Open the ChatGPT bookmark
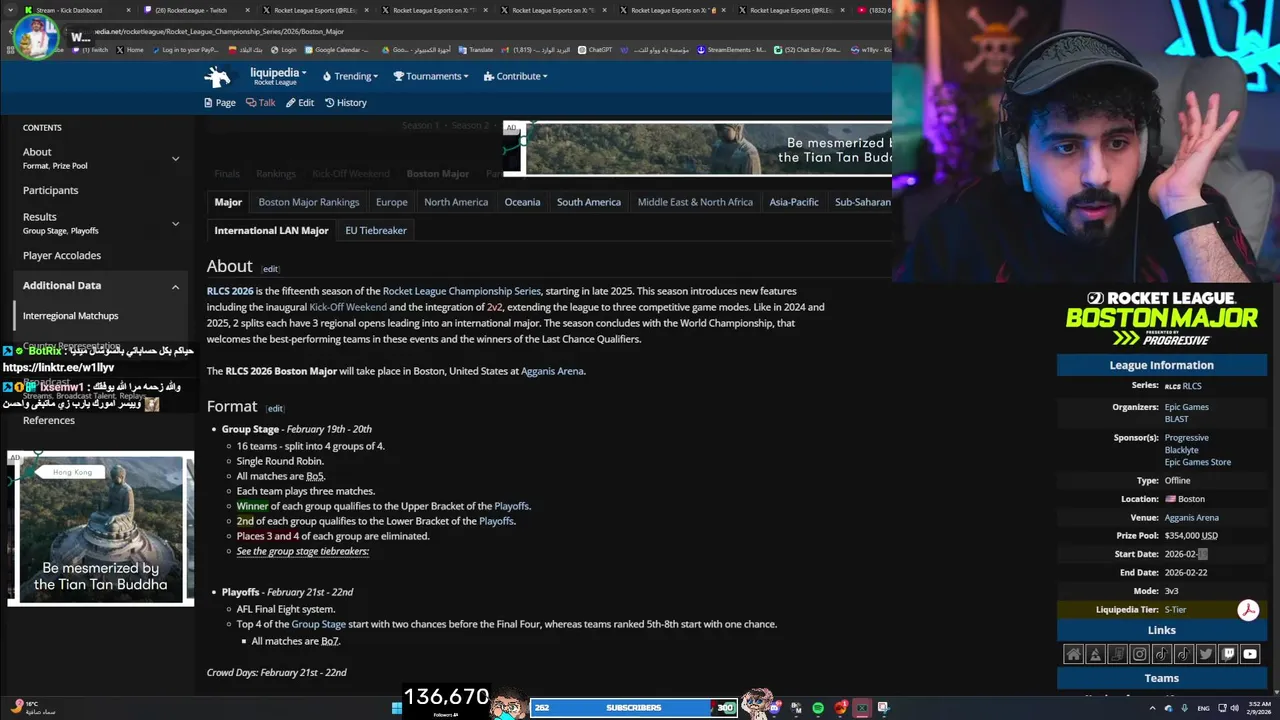The height and width of the screenshot is (720, 1280). (595, 49)
